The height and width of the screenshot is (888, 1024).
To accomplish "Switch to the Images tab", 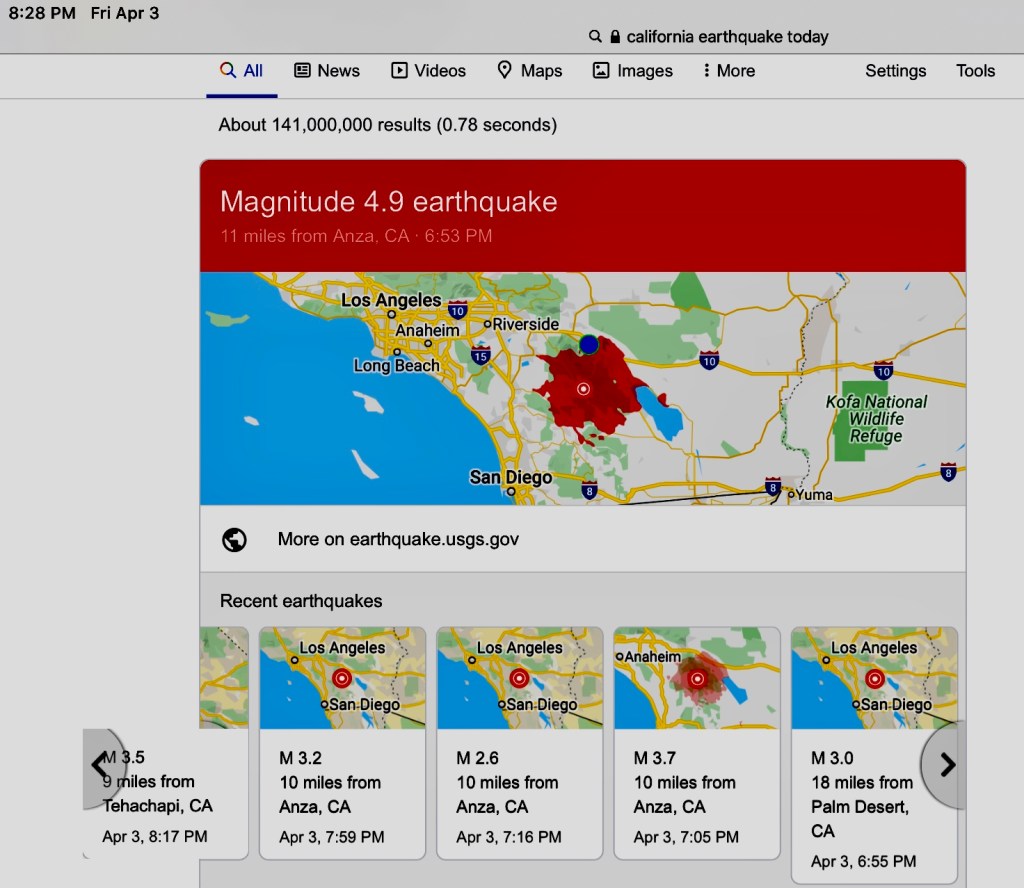I will point(632,71).
